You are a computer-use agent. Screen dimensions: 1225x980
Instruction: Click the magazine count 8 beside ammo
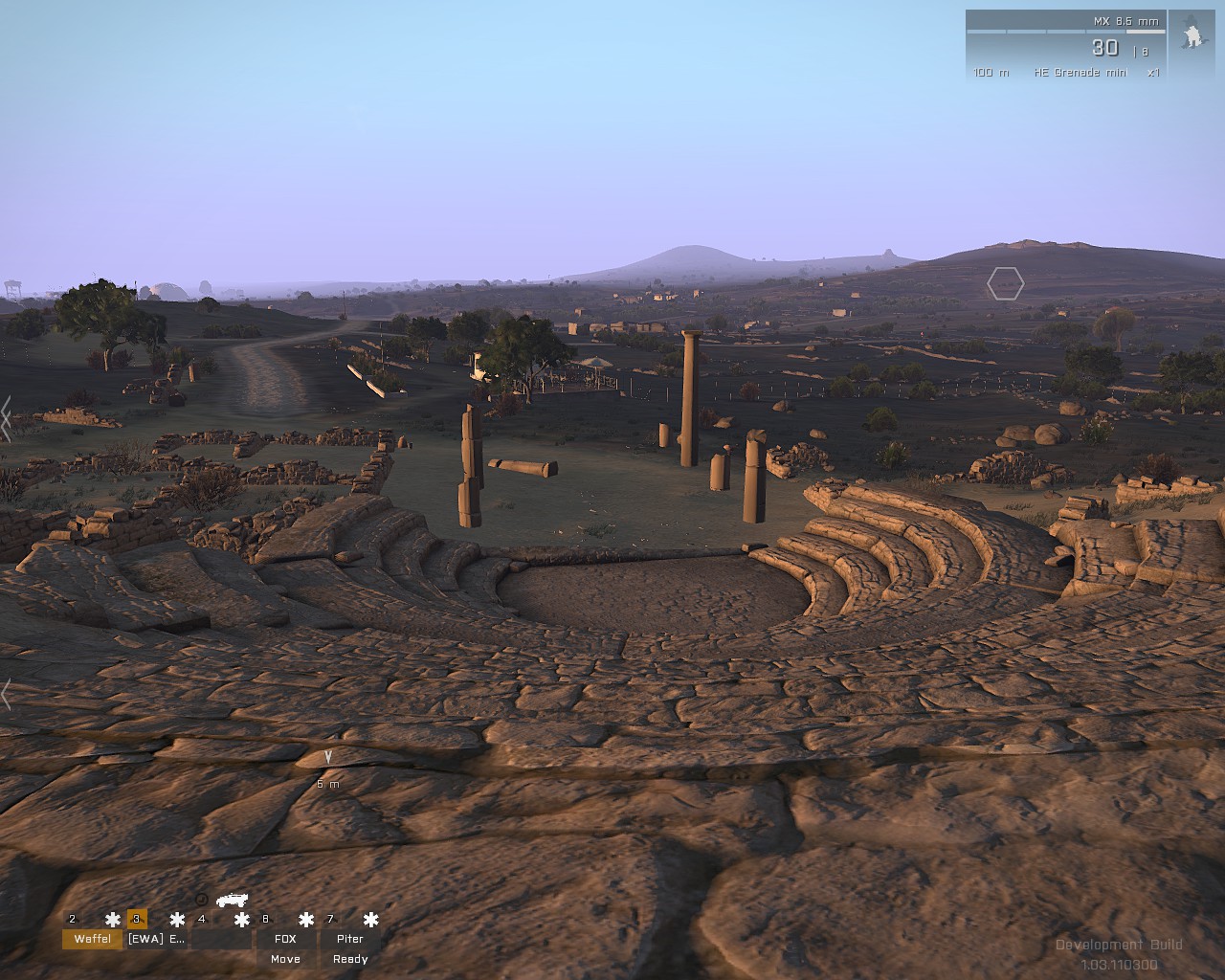[1145, 53]
